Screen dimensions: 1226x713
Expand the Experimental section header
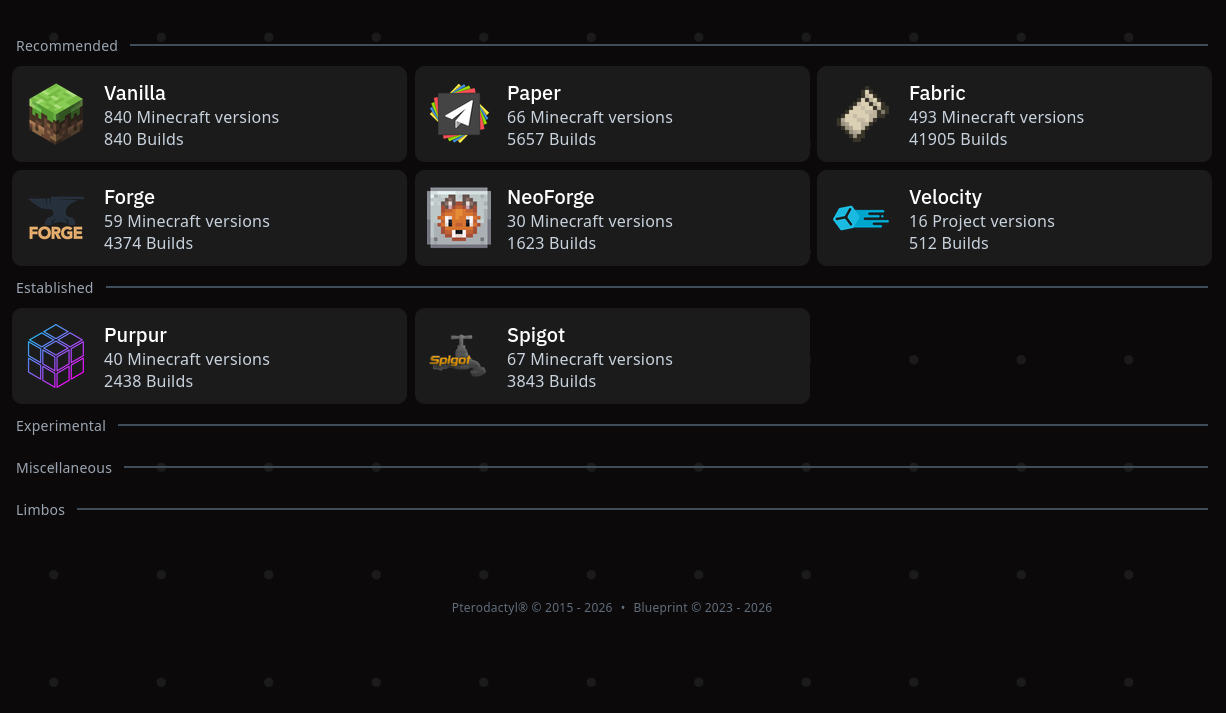[61, 426]
